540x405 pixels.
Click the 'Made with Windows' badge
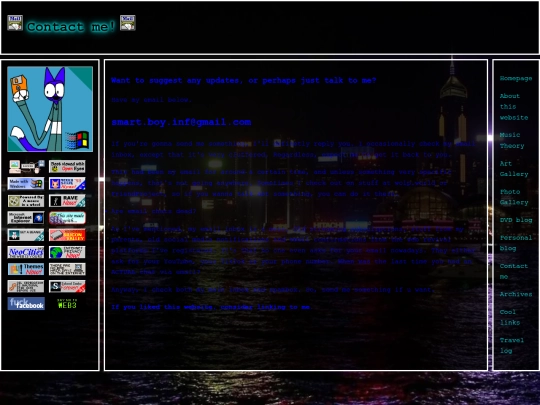[26, 184]
